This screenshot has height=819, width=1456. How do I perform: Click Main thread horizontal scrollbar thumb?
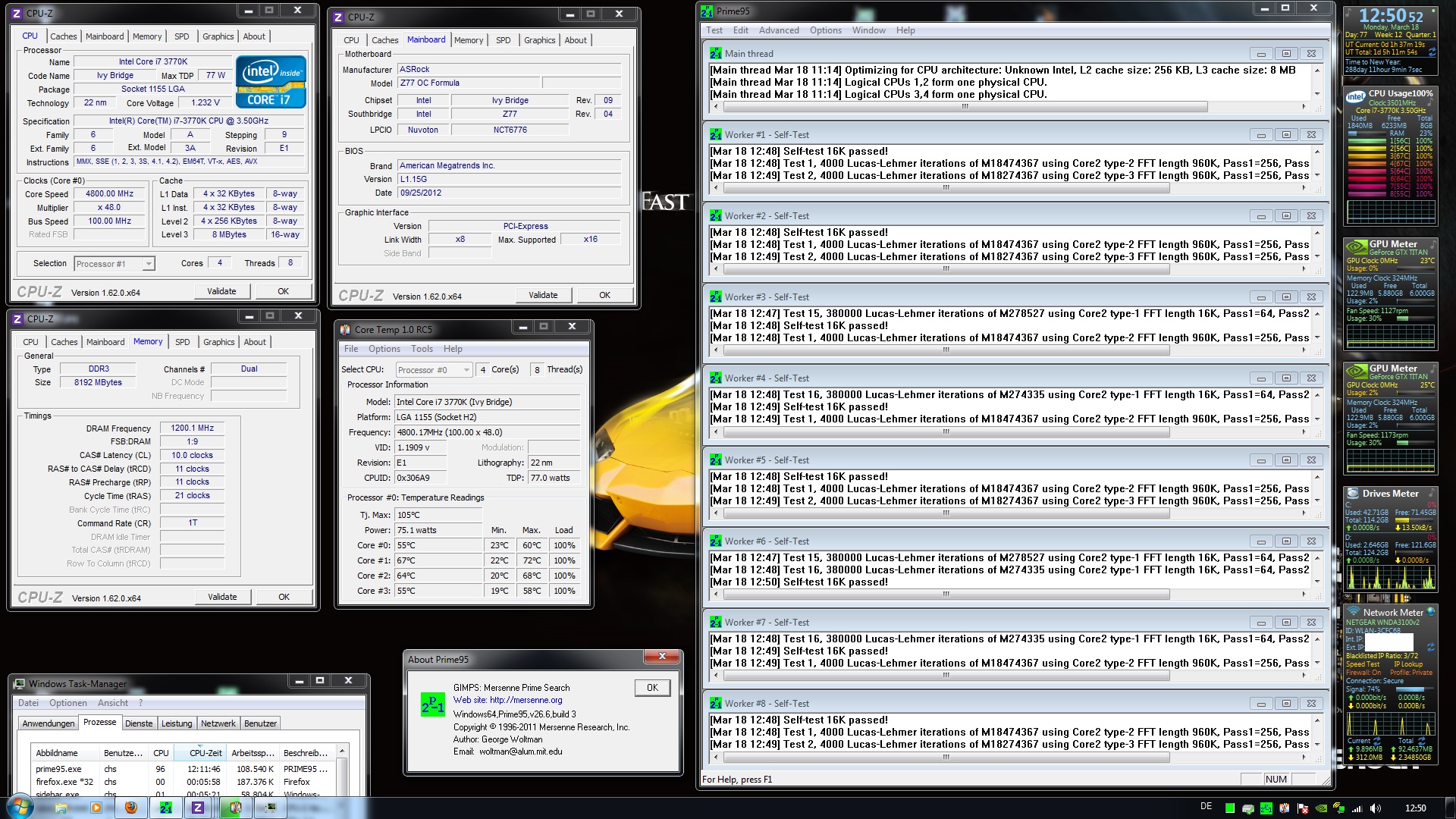(x=965, y=107)
